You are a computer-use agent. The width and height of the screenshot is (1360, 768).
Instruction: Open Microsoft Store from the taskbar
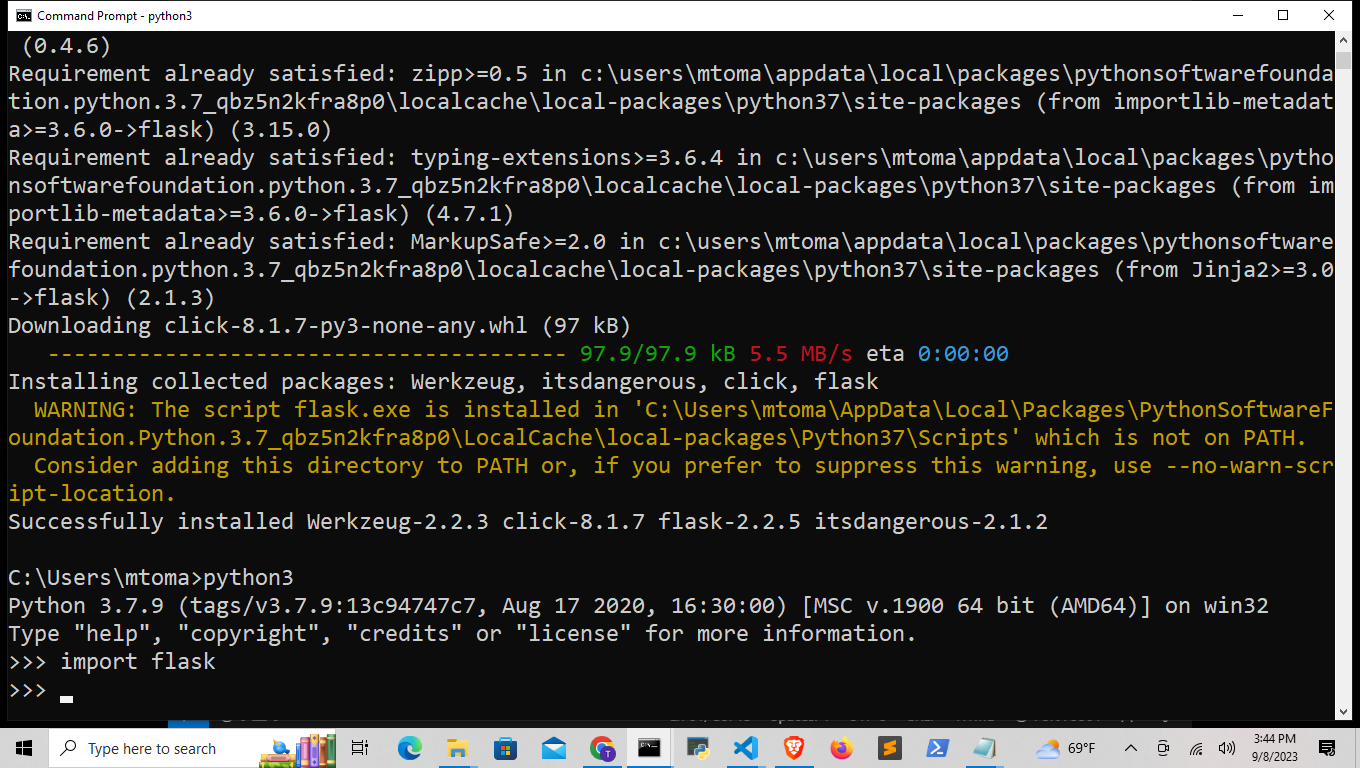(505, 748)
